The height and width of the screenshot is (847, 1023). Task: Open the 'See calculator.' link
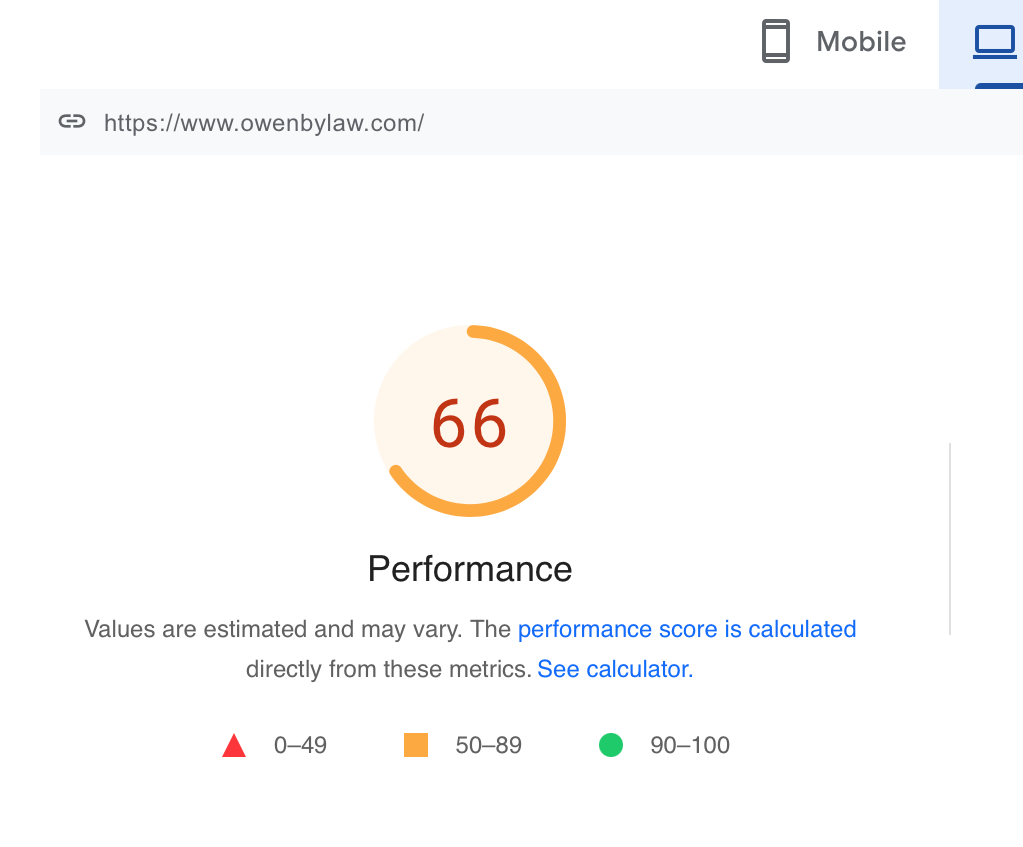click(615, 669)
